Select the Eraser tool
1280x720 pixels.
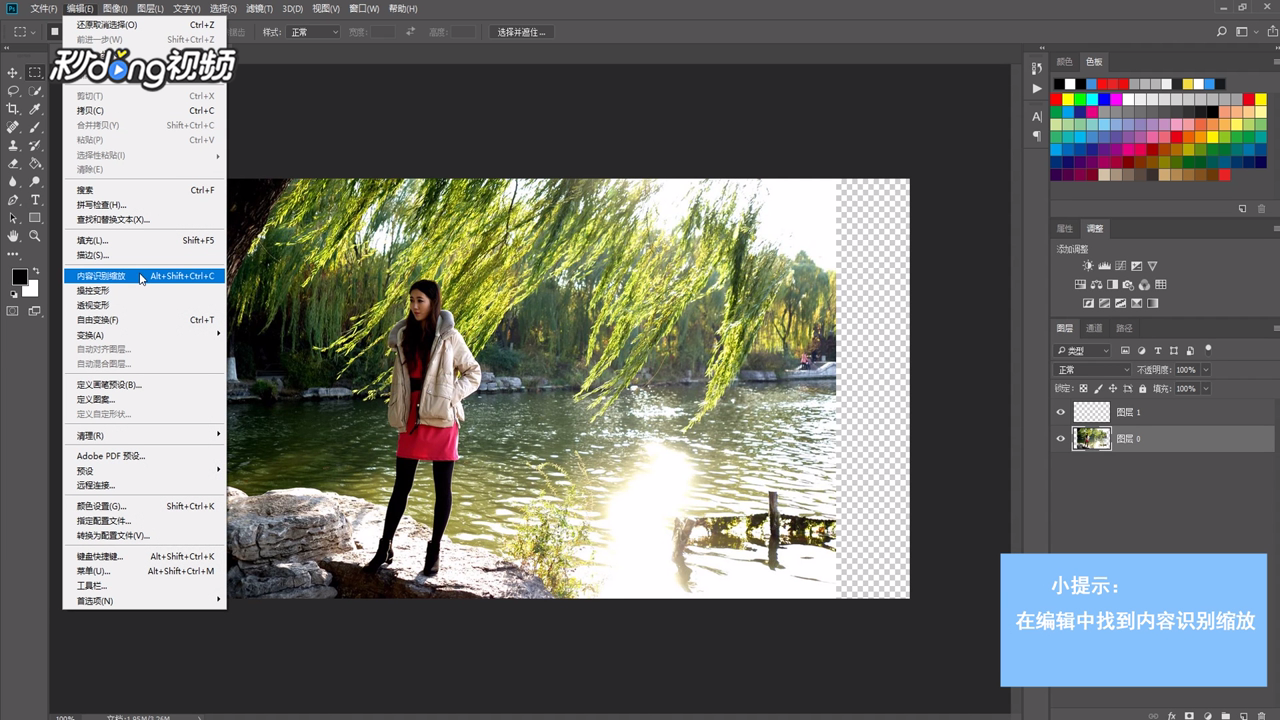13,163
